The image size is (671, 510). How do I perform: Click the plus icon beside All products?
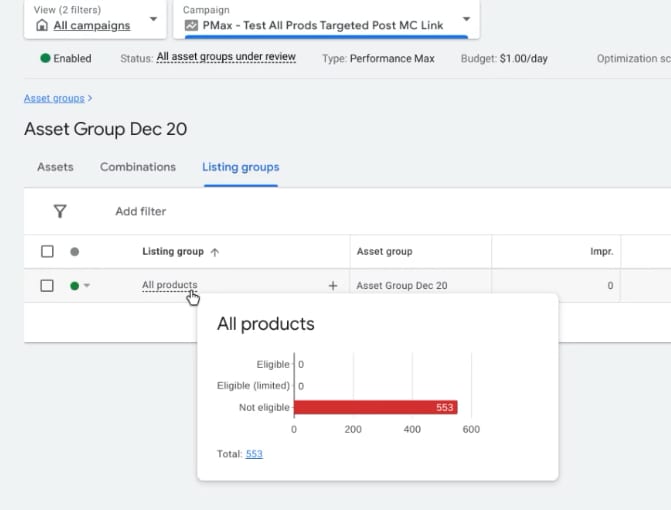click(333, 285)
